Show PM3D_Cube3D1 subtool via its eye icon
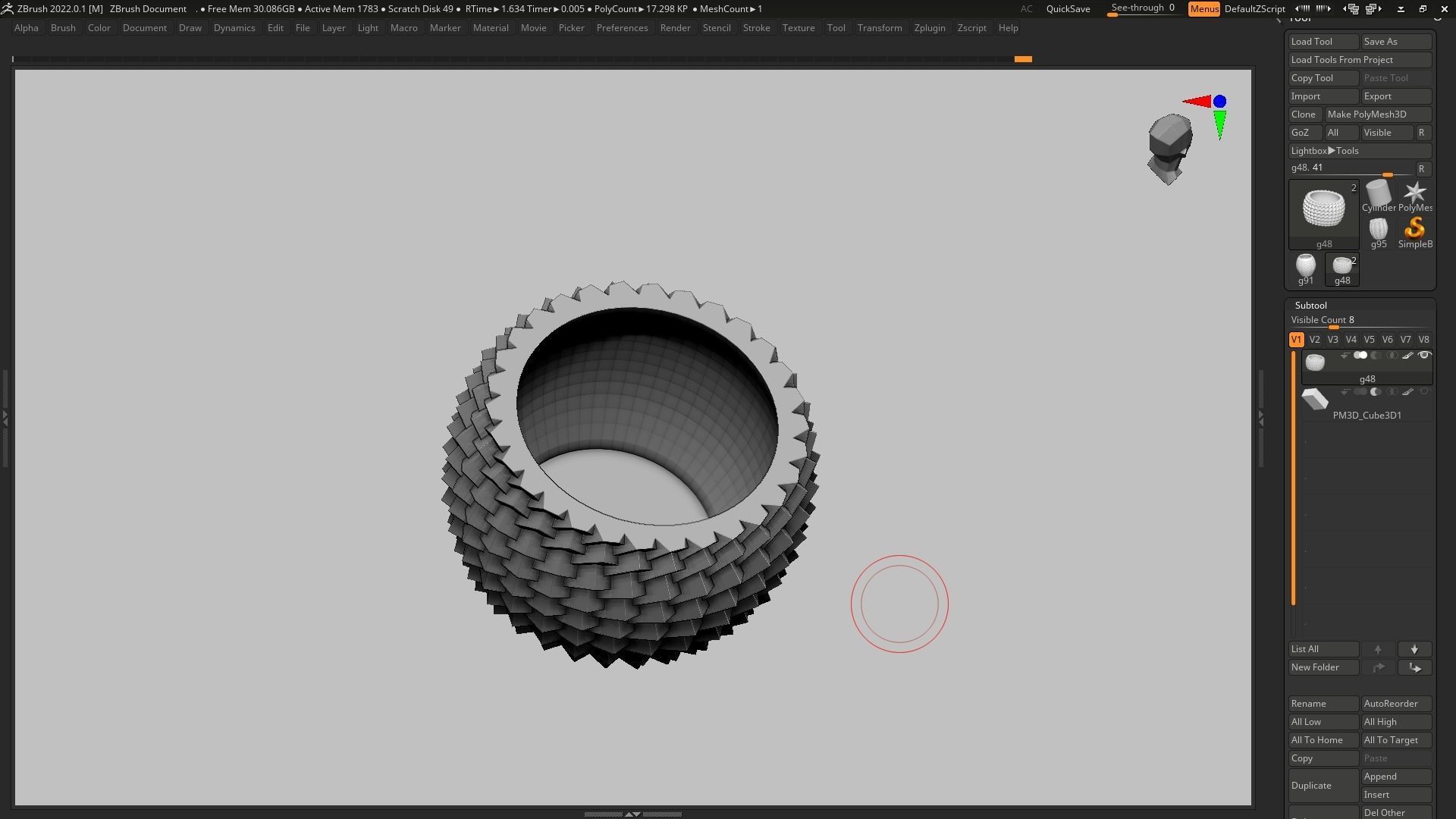1456x819 pixels. pos(1424,392)
